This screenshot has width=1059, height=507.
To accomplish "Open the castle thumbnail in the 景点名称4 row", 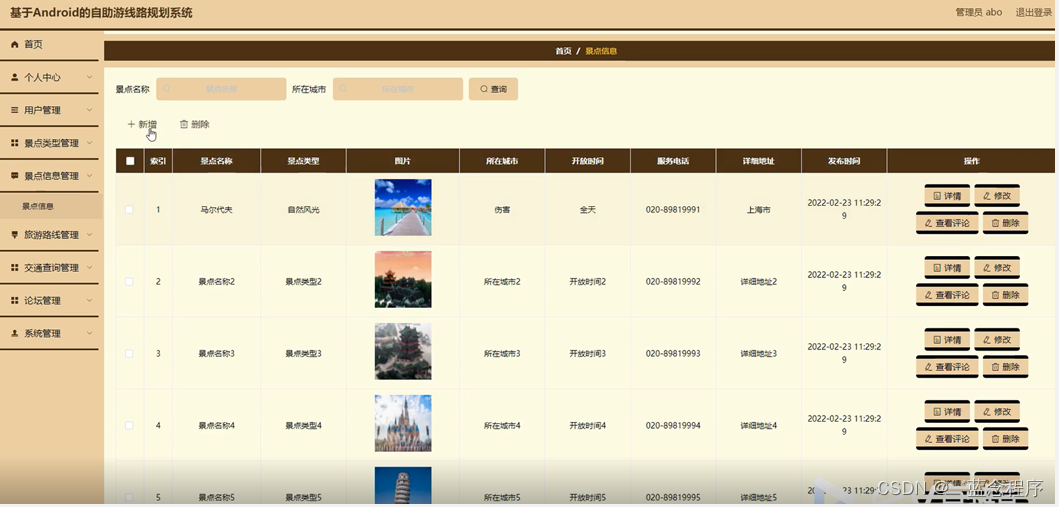I will 403,423.
